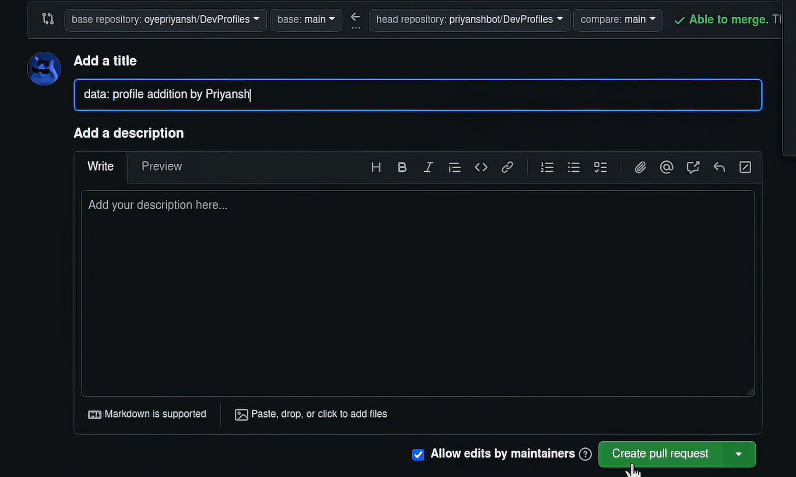796x477 pixels.
Task: Insert a code snippet with the code icon
Action: tap(481, 167)
